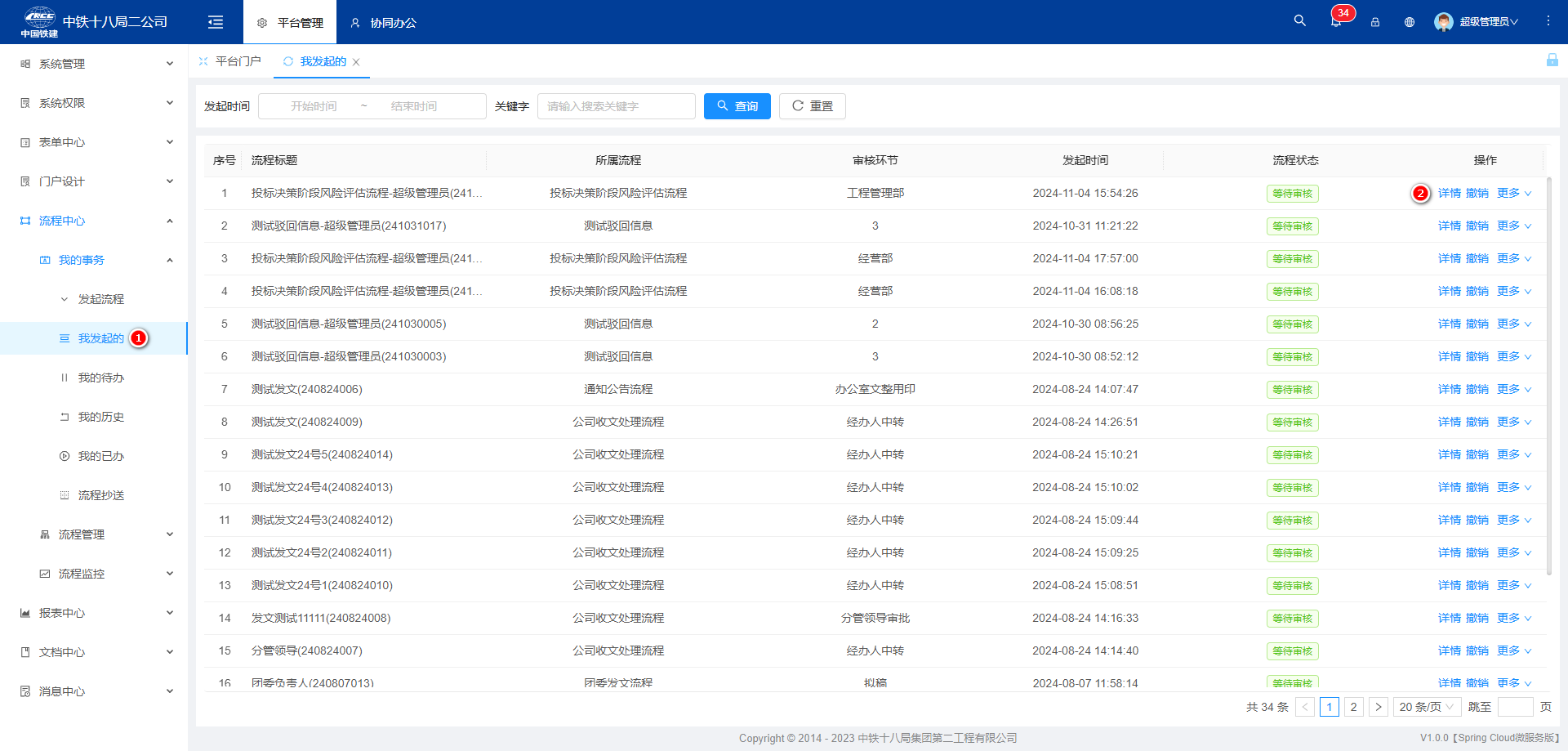Click the blue 查询 search button

(x=737, y=106)
